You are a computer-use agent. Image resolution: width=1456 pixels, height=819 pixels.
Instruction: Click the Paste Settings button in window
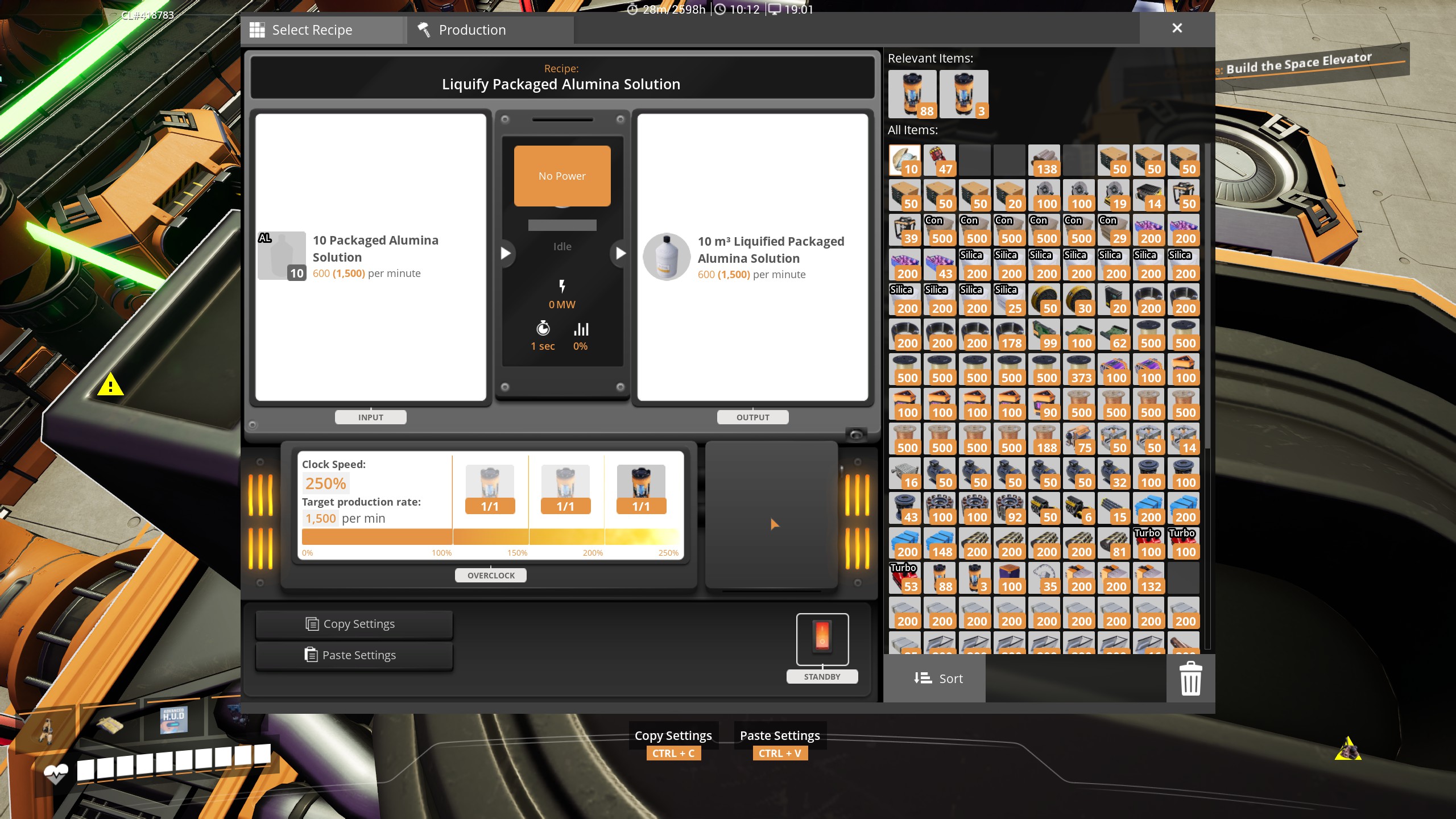(354, 655)
